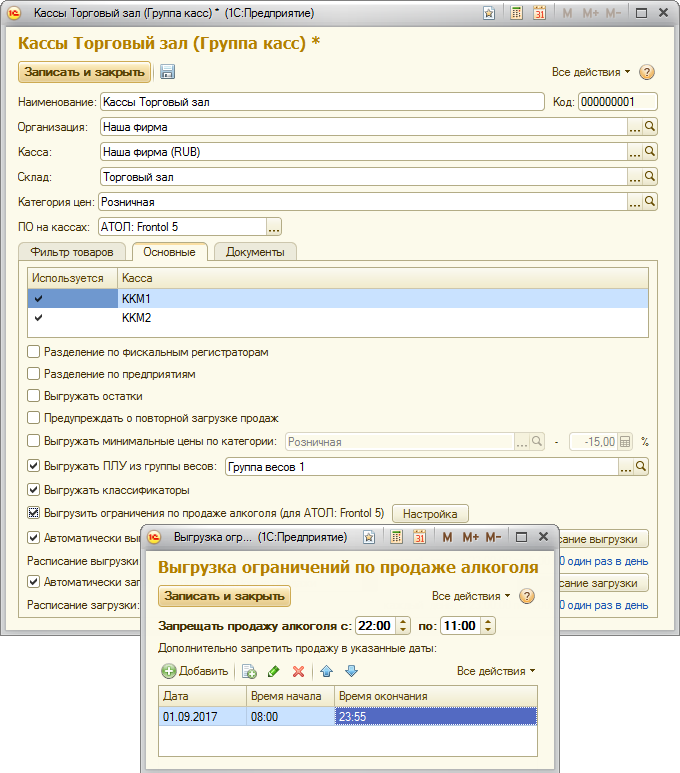This screenshot has width=680, height=773.
Task: Select date cell 01.09.2017
Action: click(x=203, y=716)
